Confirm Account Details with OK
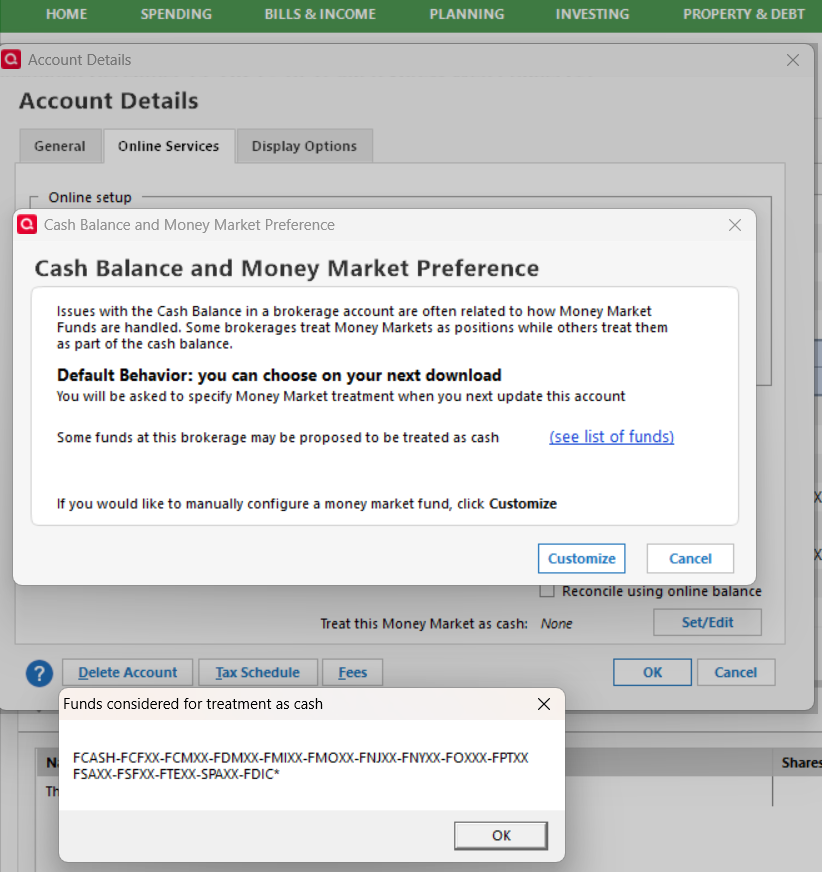This screenshot has width=822, height=872. coord(652,672)
